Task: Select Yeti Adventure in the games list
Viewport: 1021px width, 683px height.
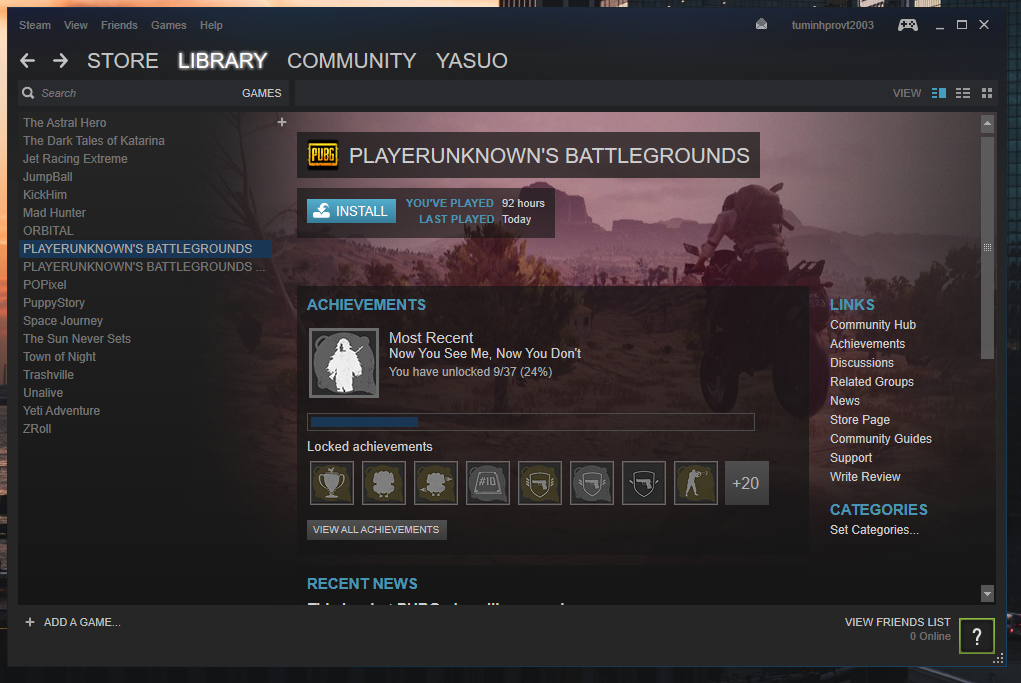Action: 61,411
